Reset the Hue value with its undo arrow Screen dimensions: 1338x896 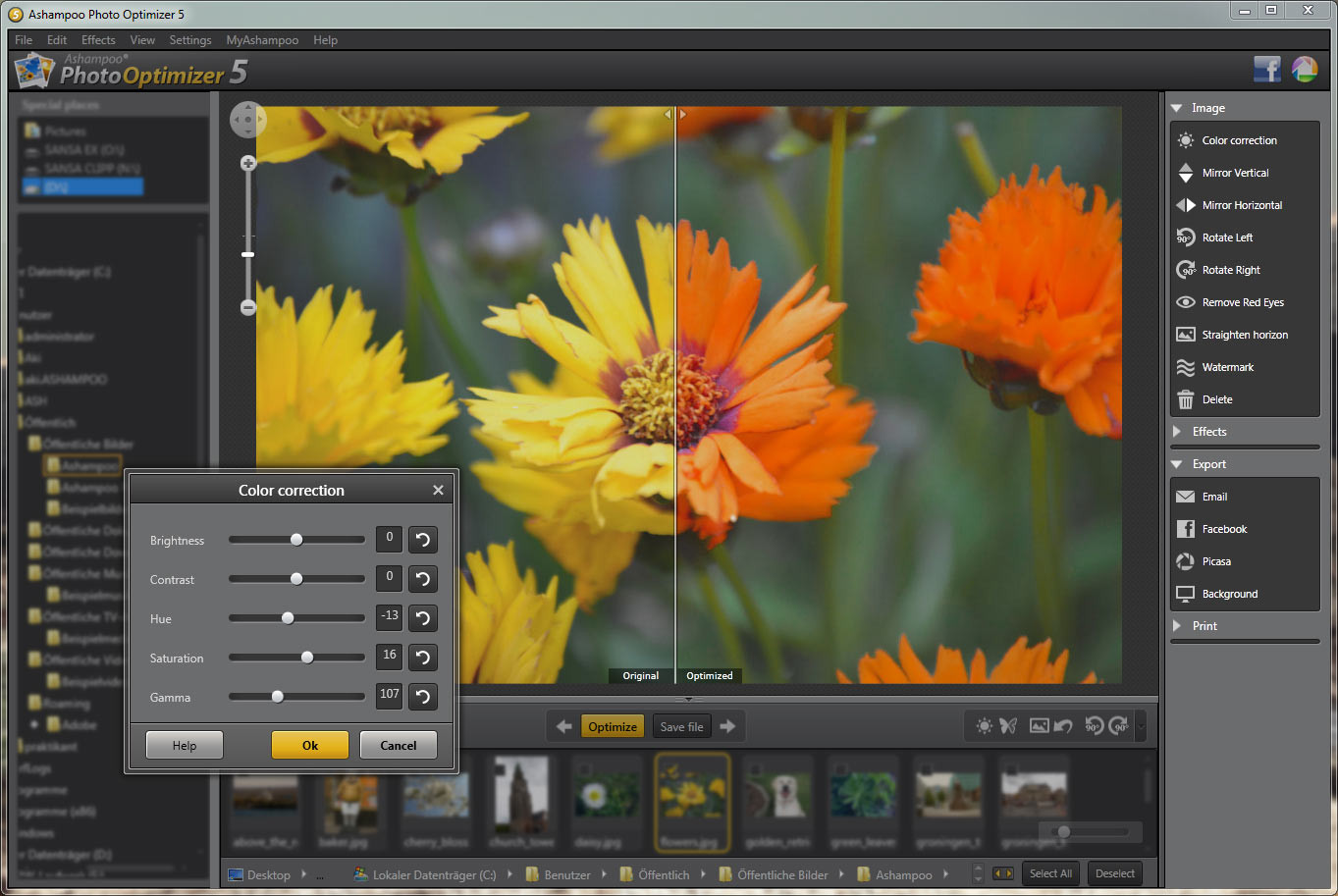point(423,618)
